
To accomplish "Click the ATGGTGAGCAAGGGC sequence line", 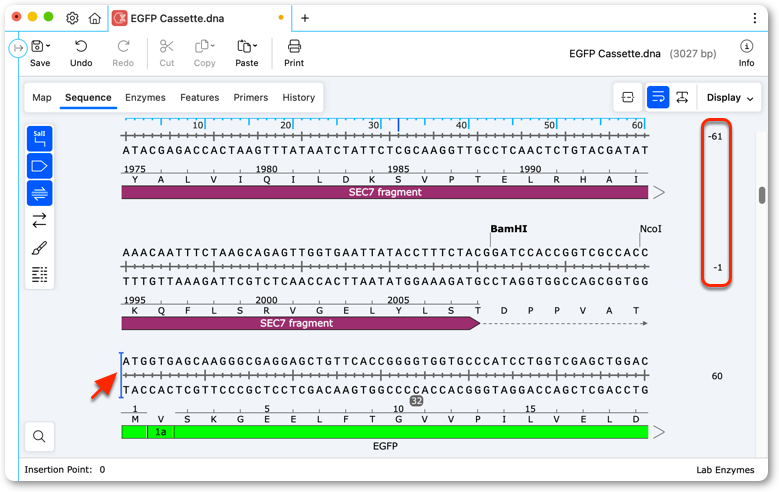I will [x=385, y=361].
